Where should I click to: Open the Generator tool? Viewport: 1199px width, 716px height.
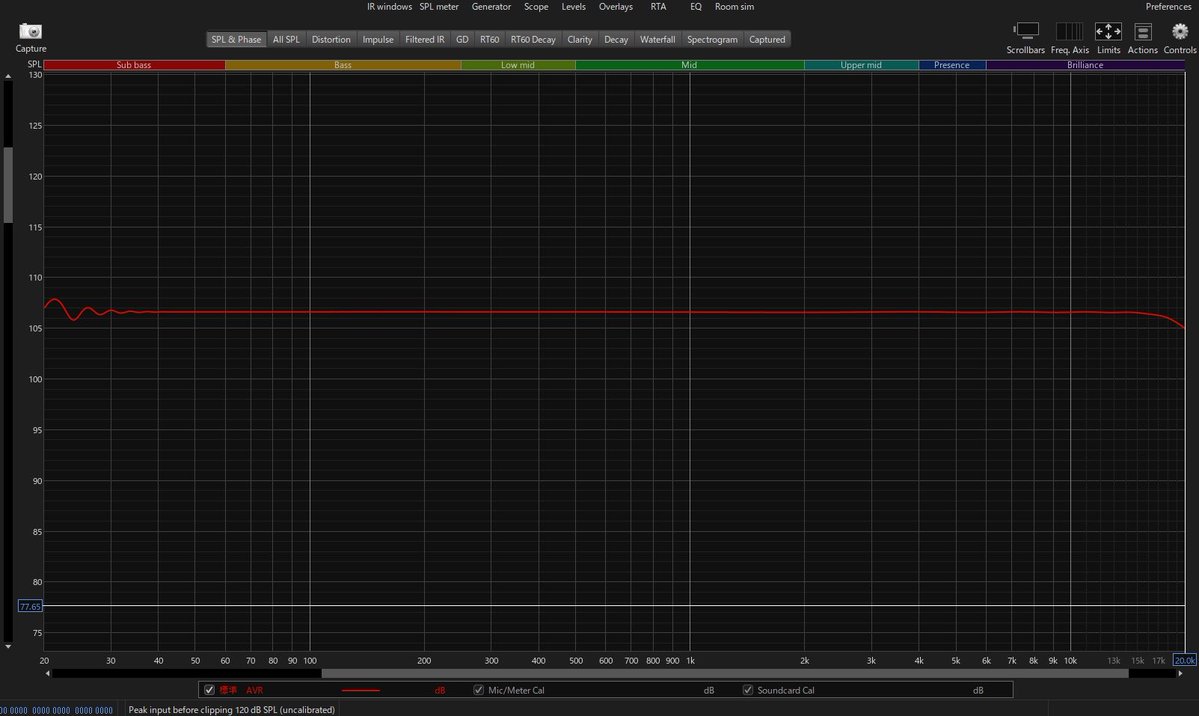pyautogui.click(x=491, y=7)
